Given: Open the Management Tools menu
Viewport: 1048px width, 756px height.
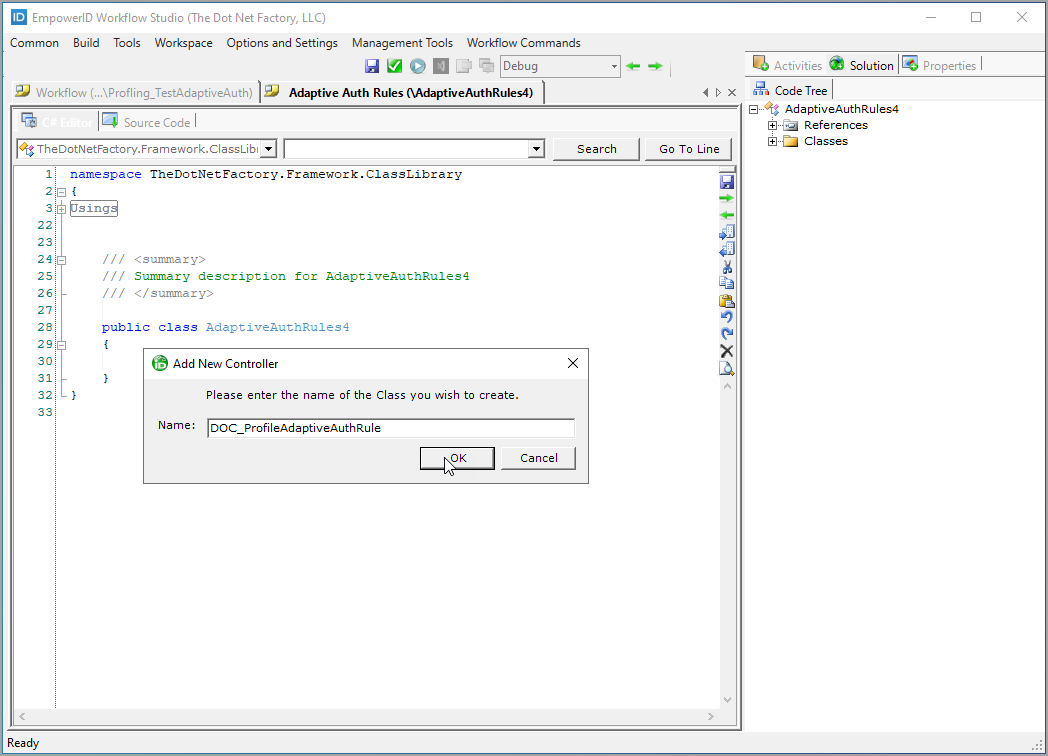Looking at the screenshot, I should click(x=402, y=43).
